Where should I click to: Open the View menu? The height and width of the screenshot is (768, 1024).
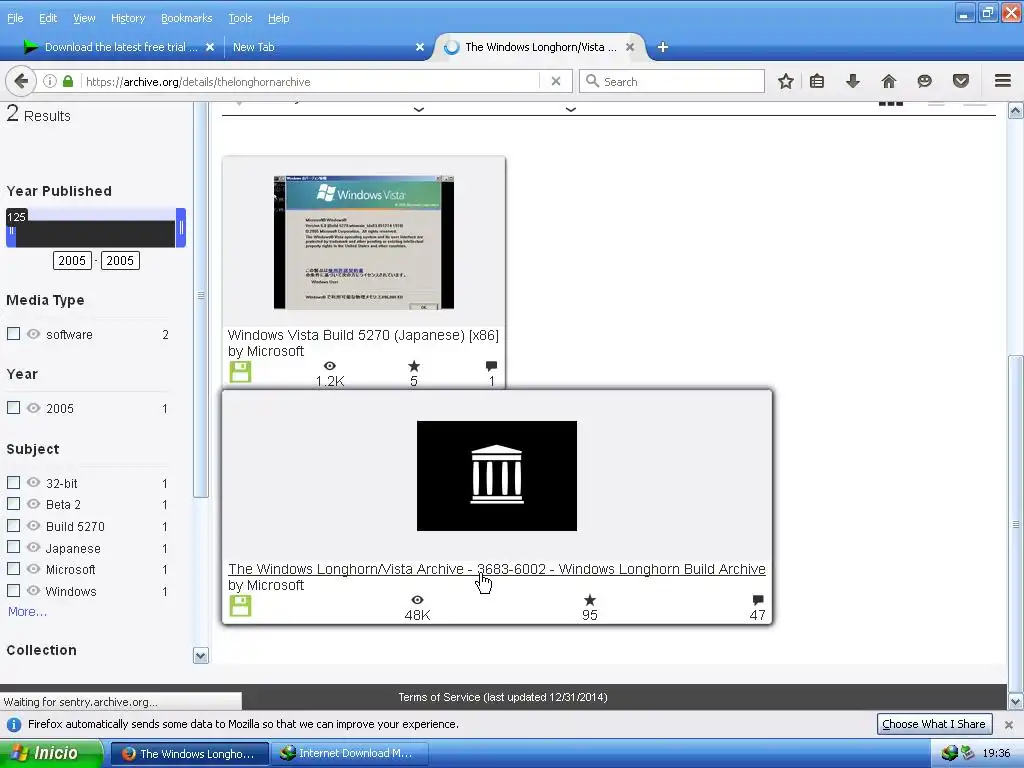click(x=84, y=18)
